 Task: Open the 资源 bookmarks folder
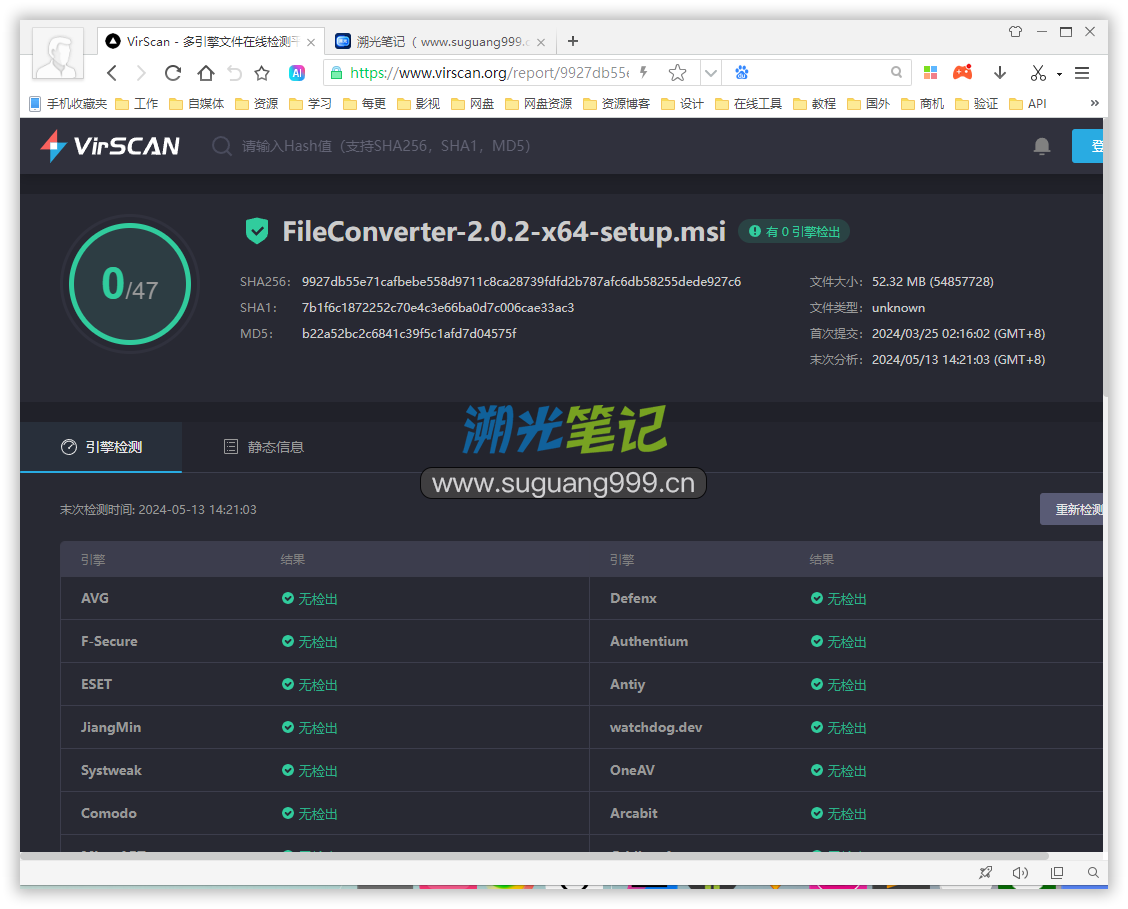257,104
